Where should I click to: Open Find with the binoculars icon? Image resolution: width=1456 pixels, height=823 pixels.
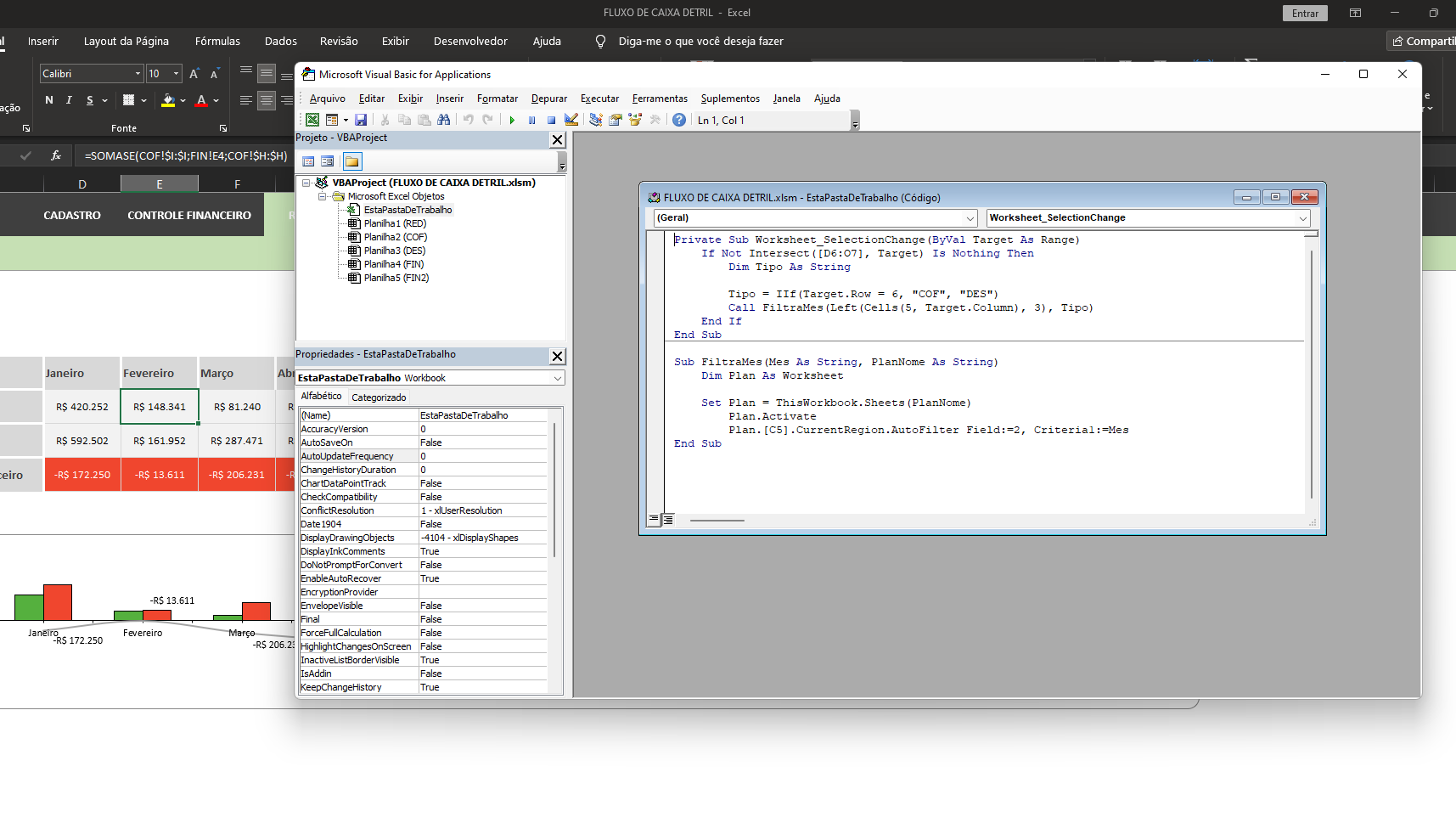(x=444, y=120)
